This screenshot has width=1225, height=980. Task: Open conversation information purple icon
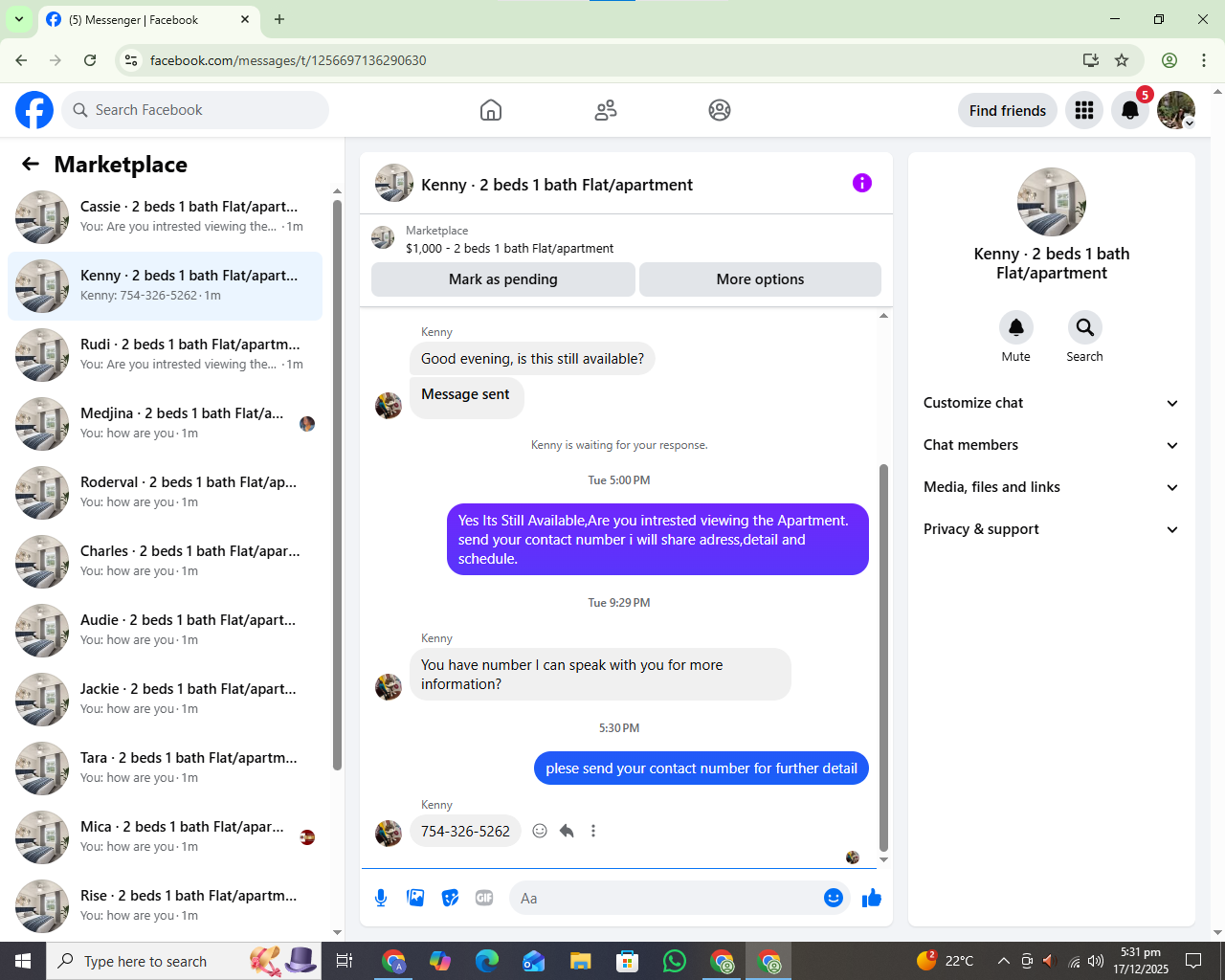click(x=862, y=183)
